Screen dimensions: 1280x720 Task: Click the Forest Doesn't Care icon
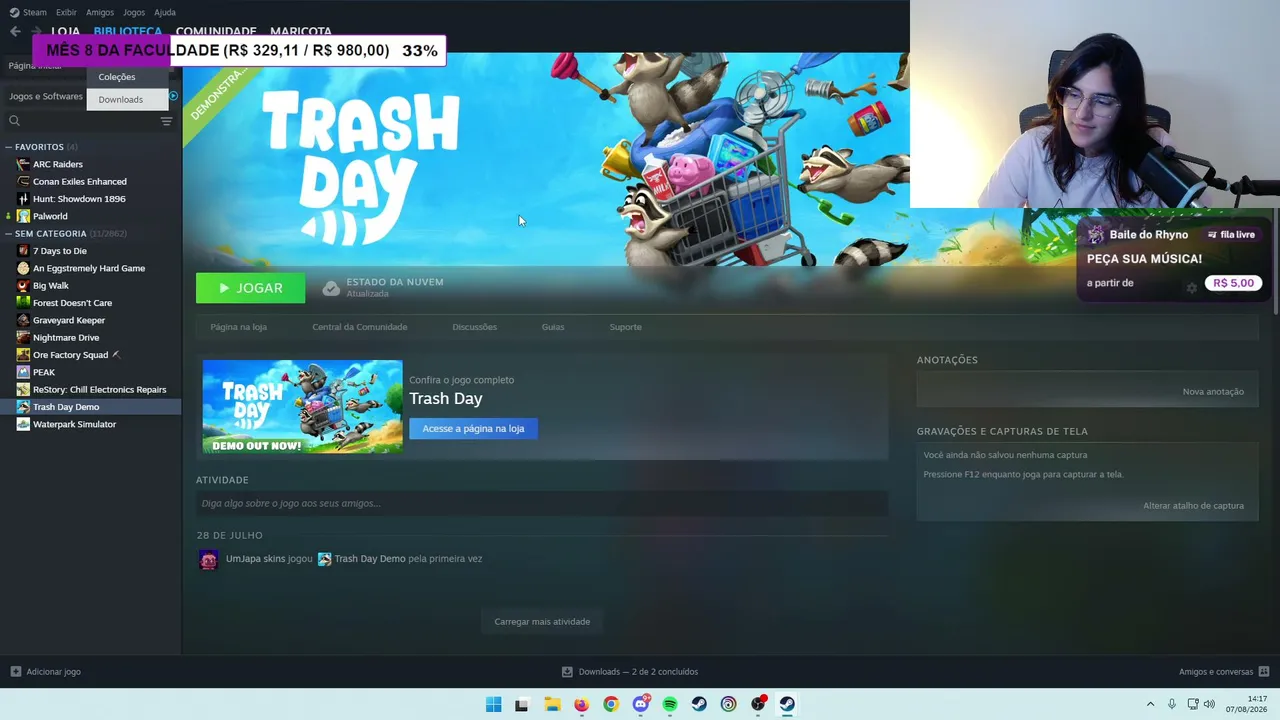click(23, 303)
